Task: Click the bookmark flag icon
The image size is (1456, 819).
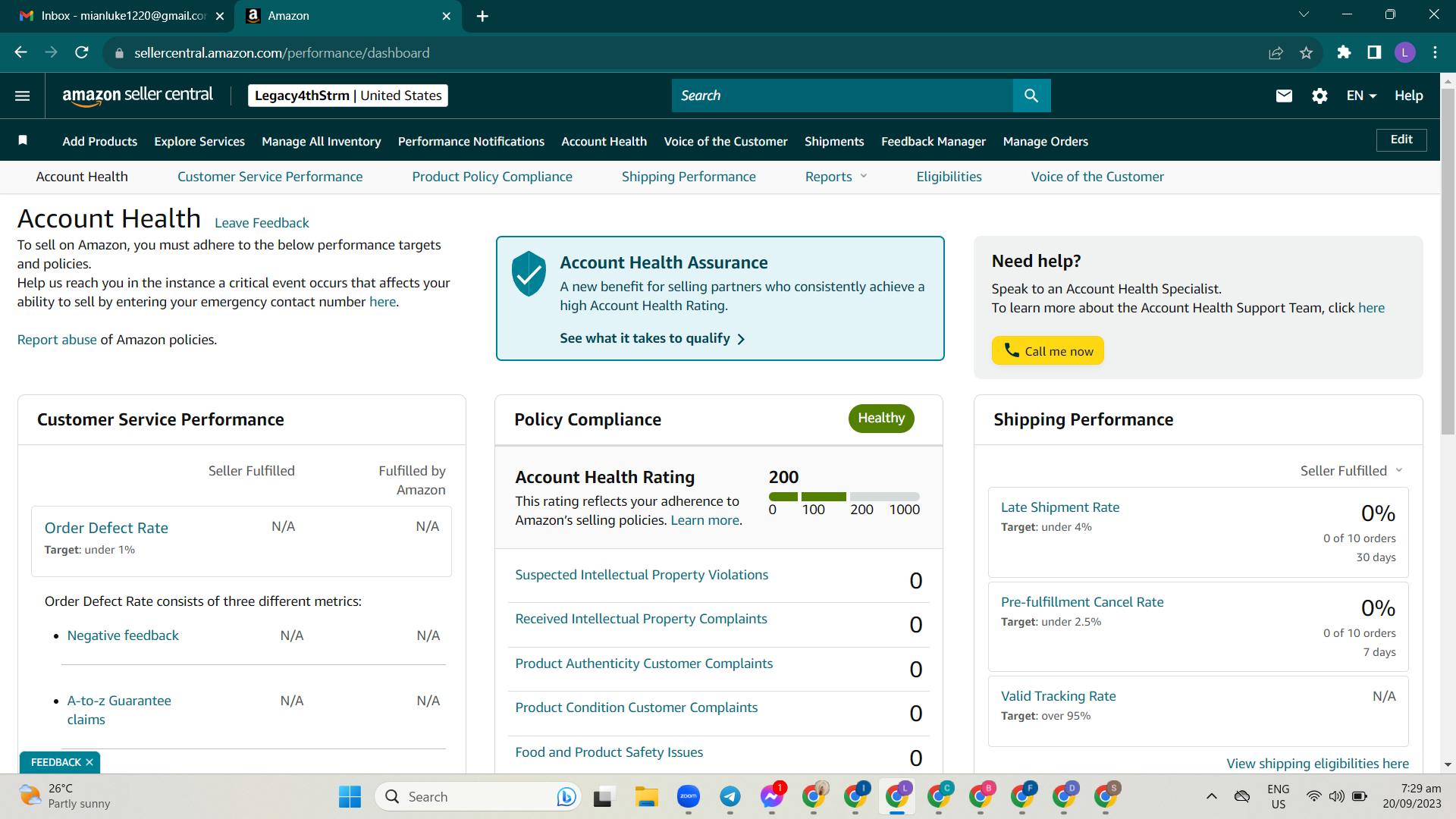Action: coord(23,140)
